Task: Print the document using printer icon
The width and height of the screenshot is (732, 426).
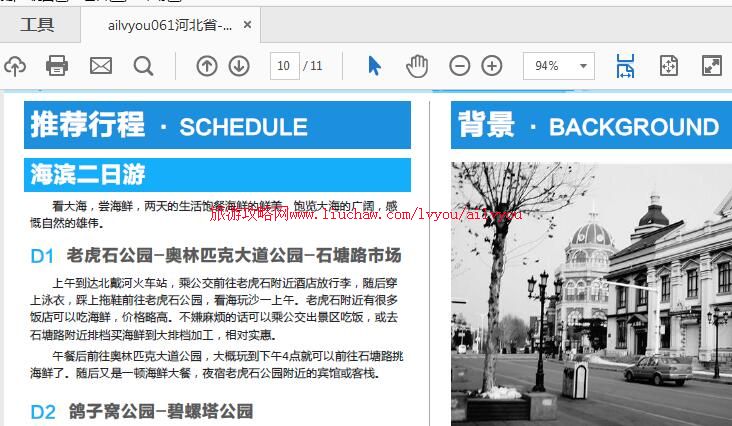Action: click(x=57, y=66)
